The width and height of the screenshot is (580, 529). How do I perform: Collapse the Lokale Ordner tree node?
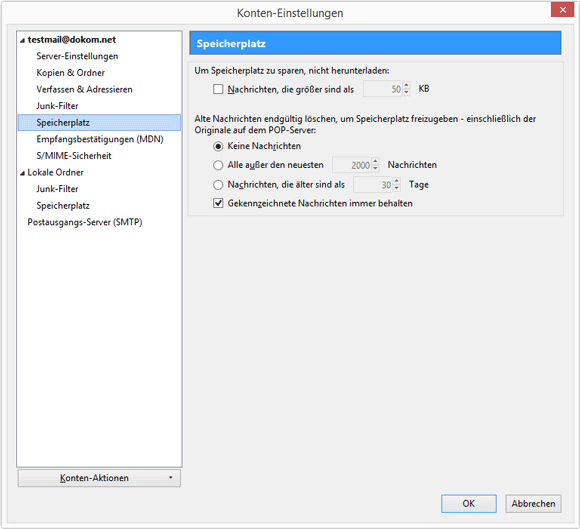pyautogui.click(x=23, y=173)
